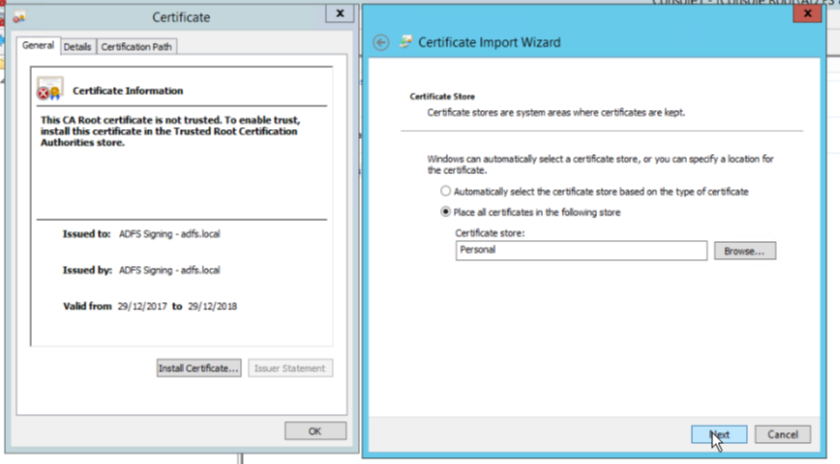Show the Certification Path tab

tap(136, 47)
